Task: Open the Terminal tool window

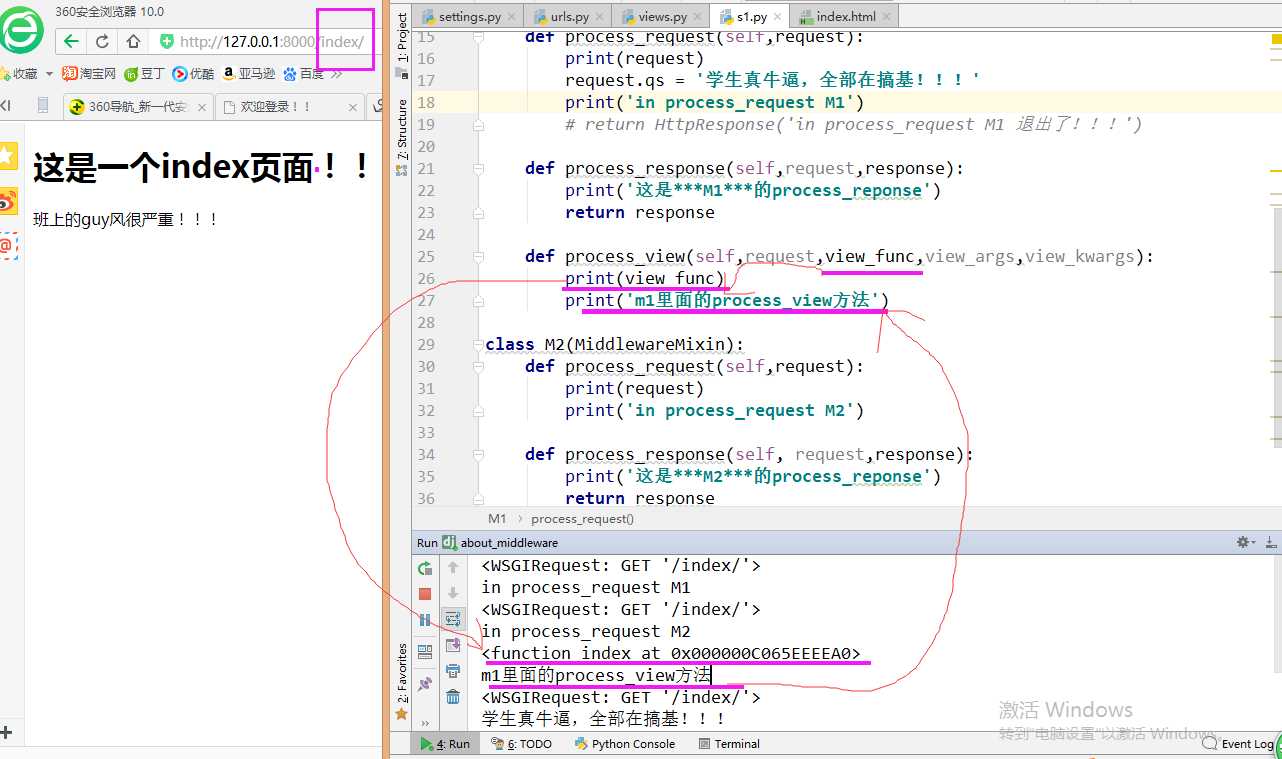Action: [729, 744]
